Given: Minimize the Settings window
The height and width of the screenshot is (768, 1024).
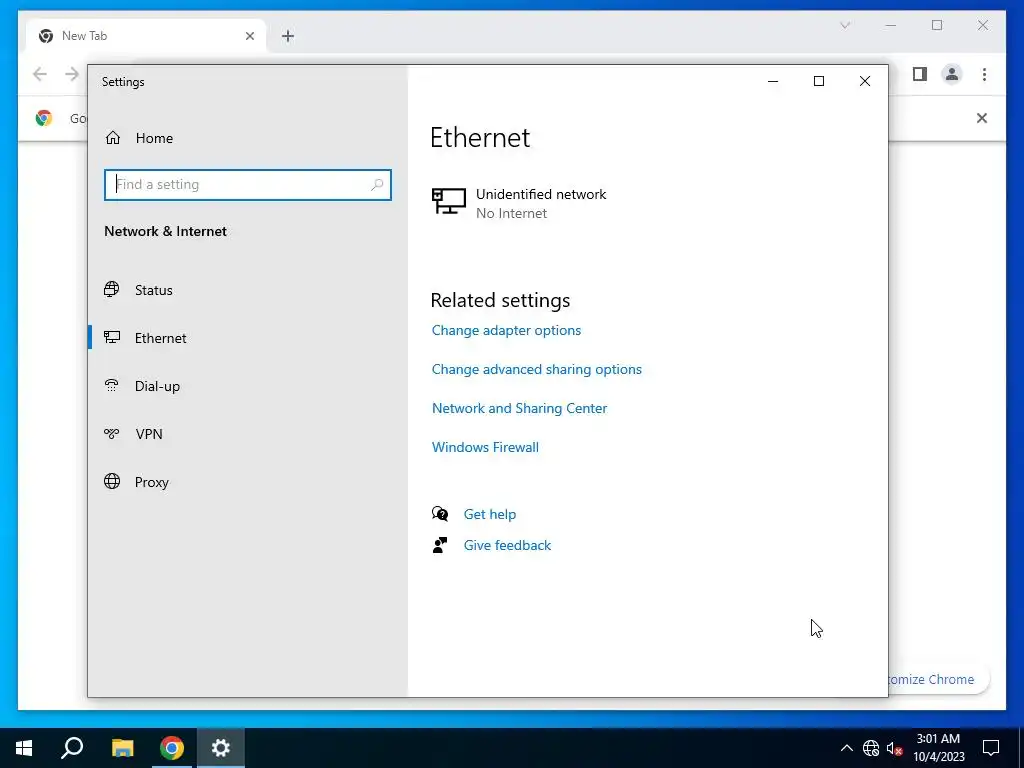Looking at the screenshot, I should [773, 81].
